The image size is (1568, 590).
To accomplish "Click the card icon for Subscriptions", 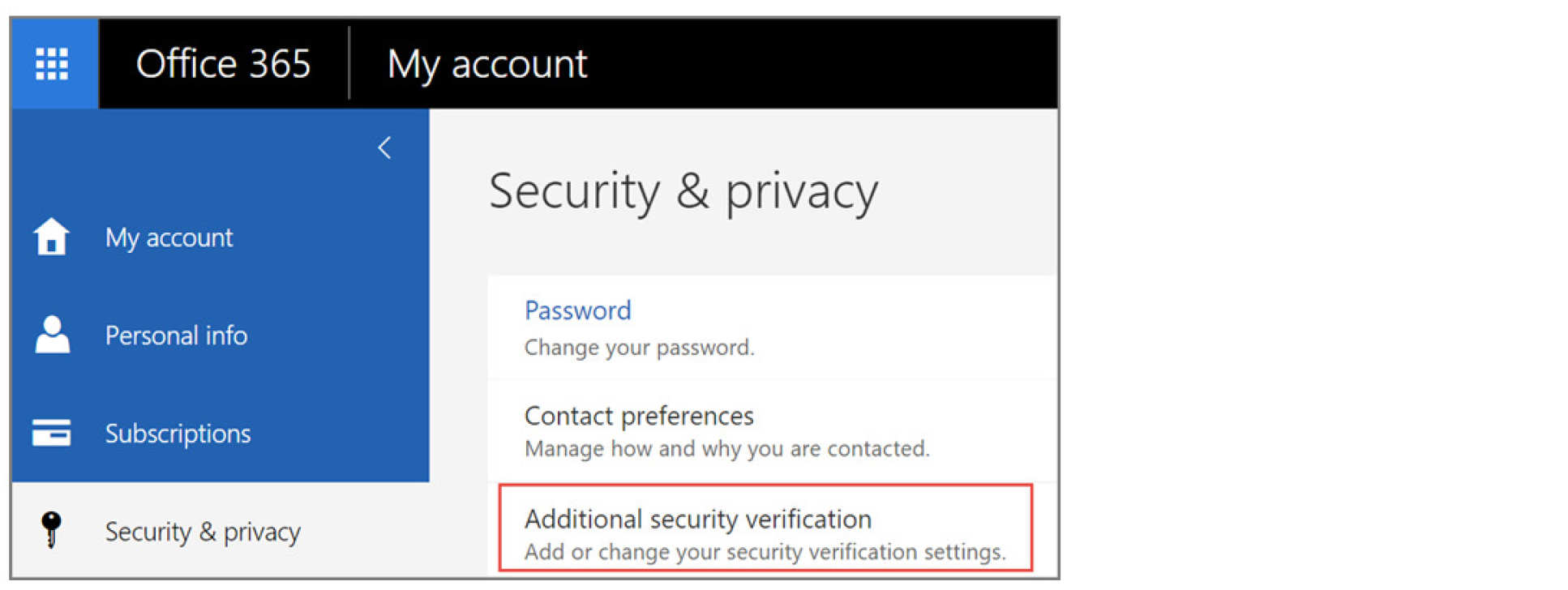I will coord(51,433).
